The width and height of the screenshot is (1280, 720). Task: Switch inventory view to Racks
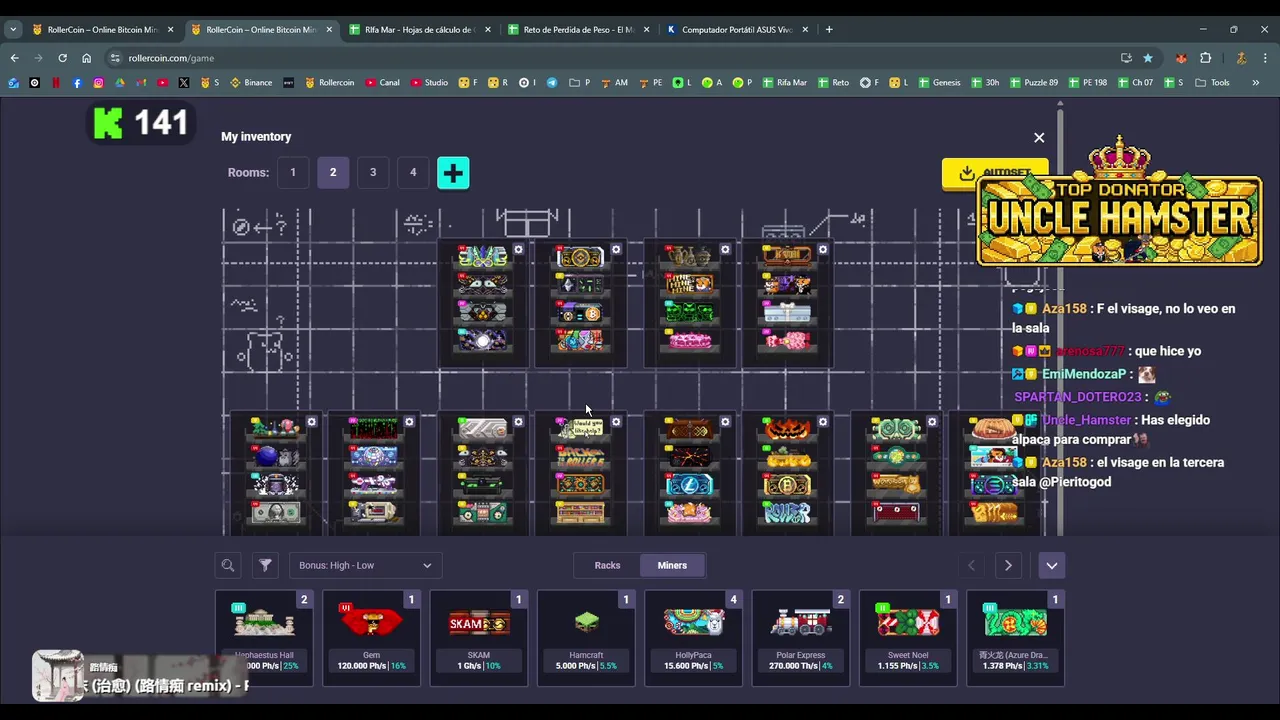pos(607,565)
